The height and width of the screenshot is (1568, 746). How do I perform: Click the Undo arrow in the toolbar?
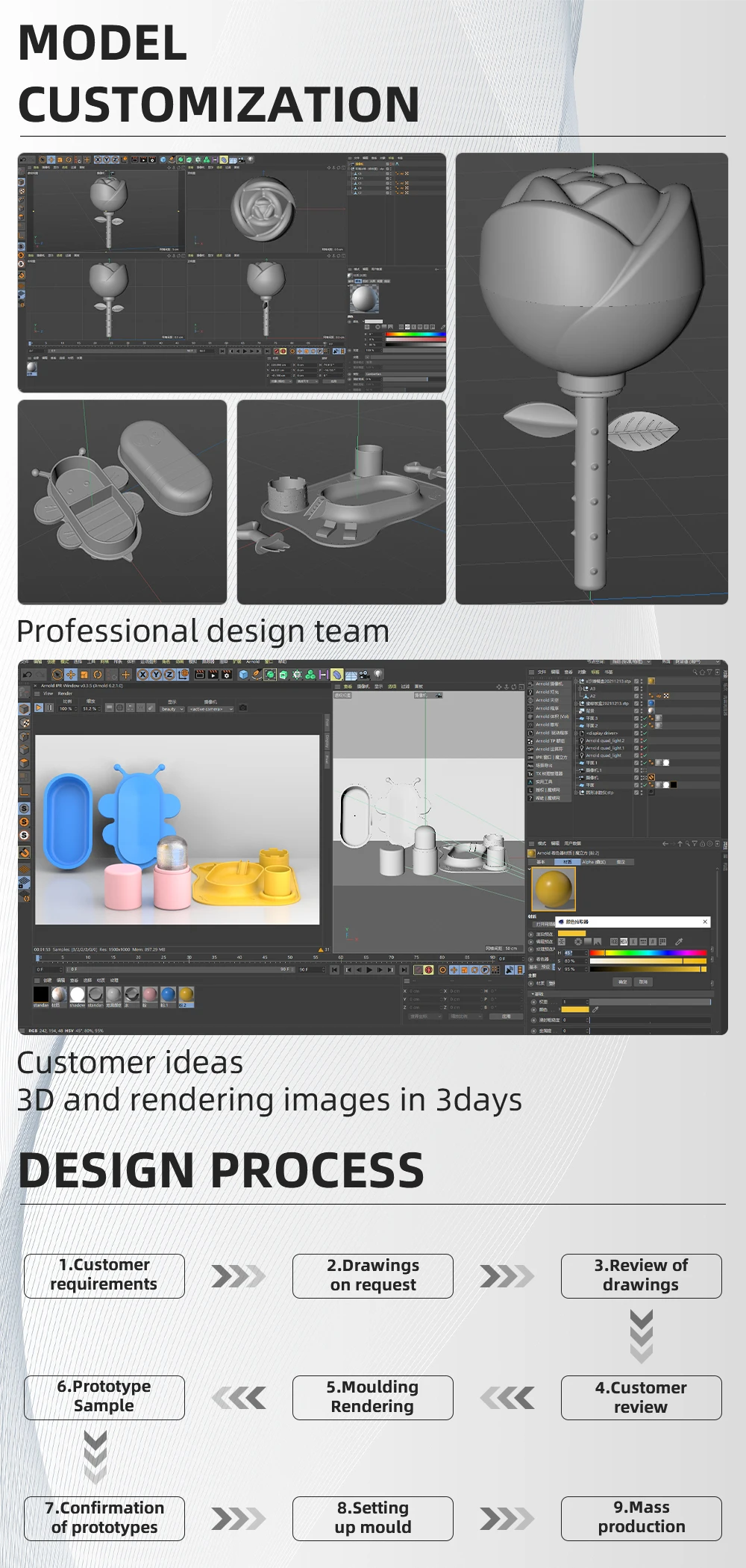point(28,675)
